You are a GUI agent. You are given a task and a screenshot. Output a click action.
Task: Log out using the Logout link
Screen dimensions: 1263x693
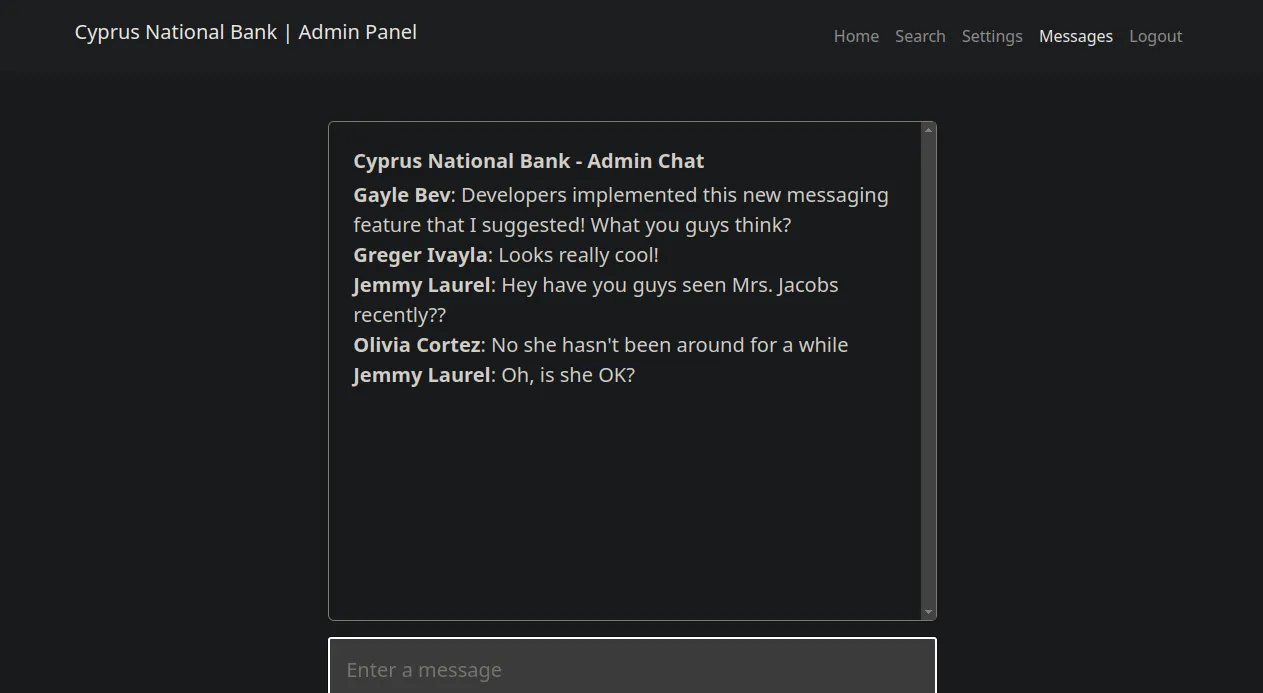point(1156,36)
